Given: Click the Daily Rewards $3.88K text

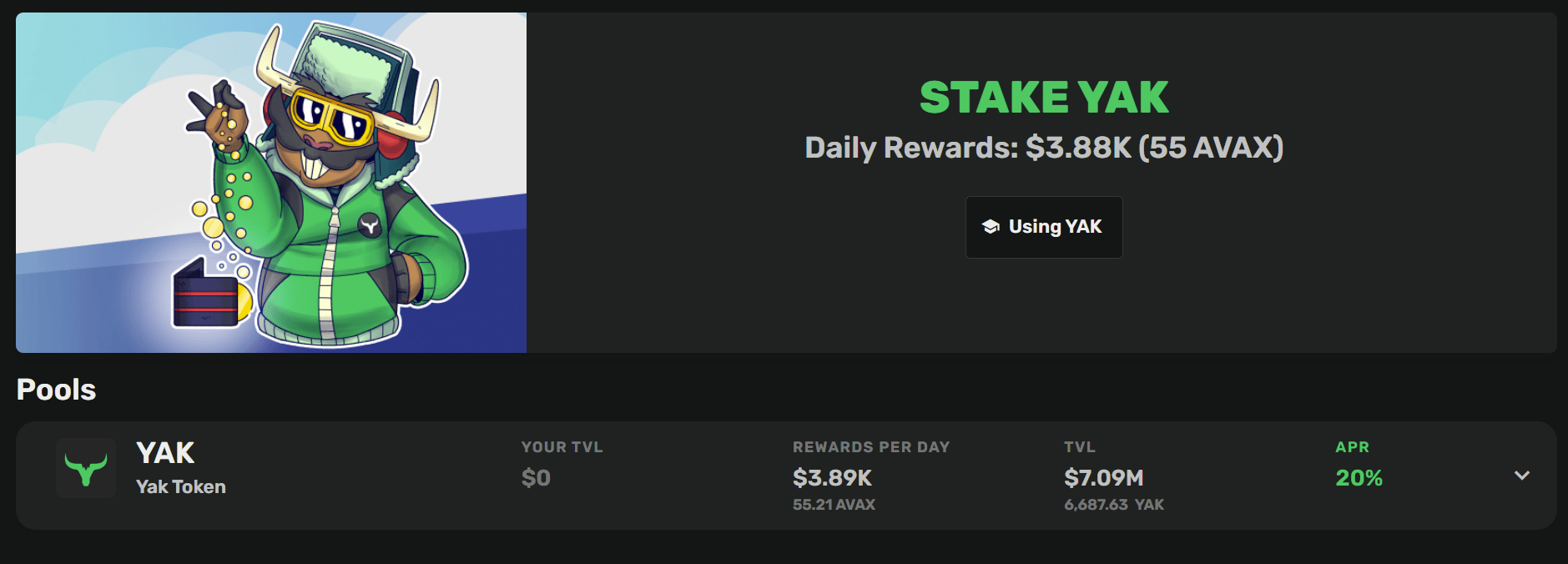Looking at the screenshot, I should click(1043, 148).
